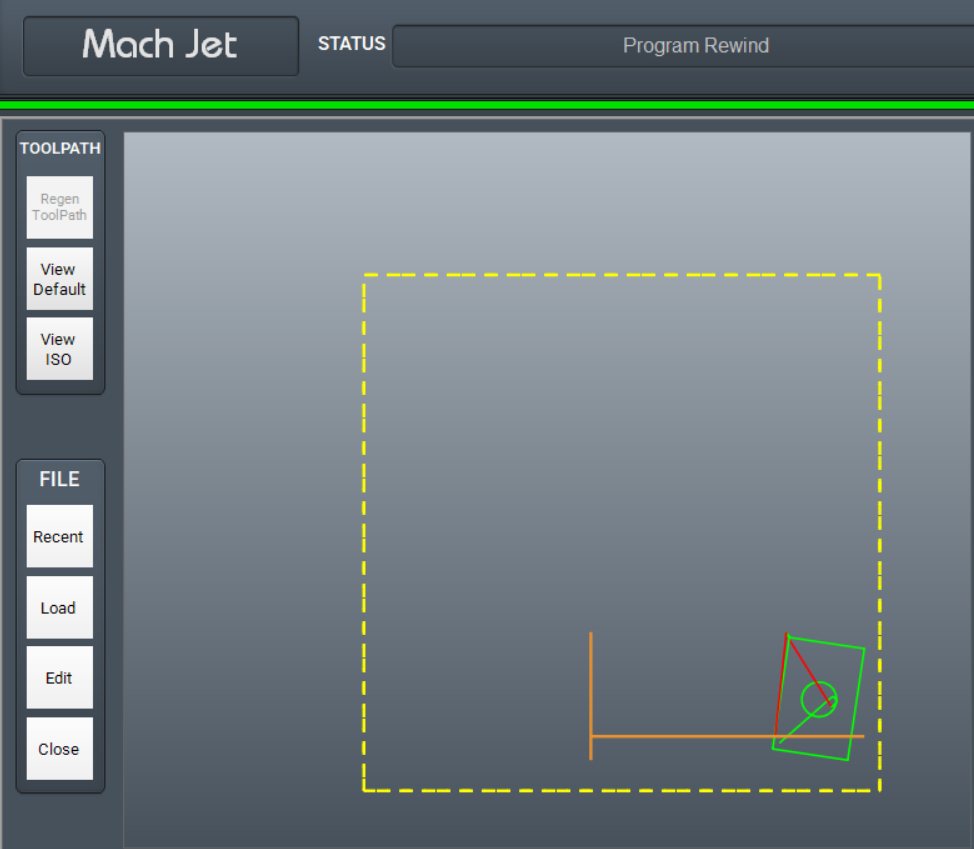Click the Regen ToolPath button
The height and width of the screenshot is (849, 974).
(x=60, y=207)
